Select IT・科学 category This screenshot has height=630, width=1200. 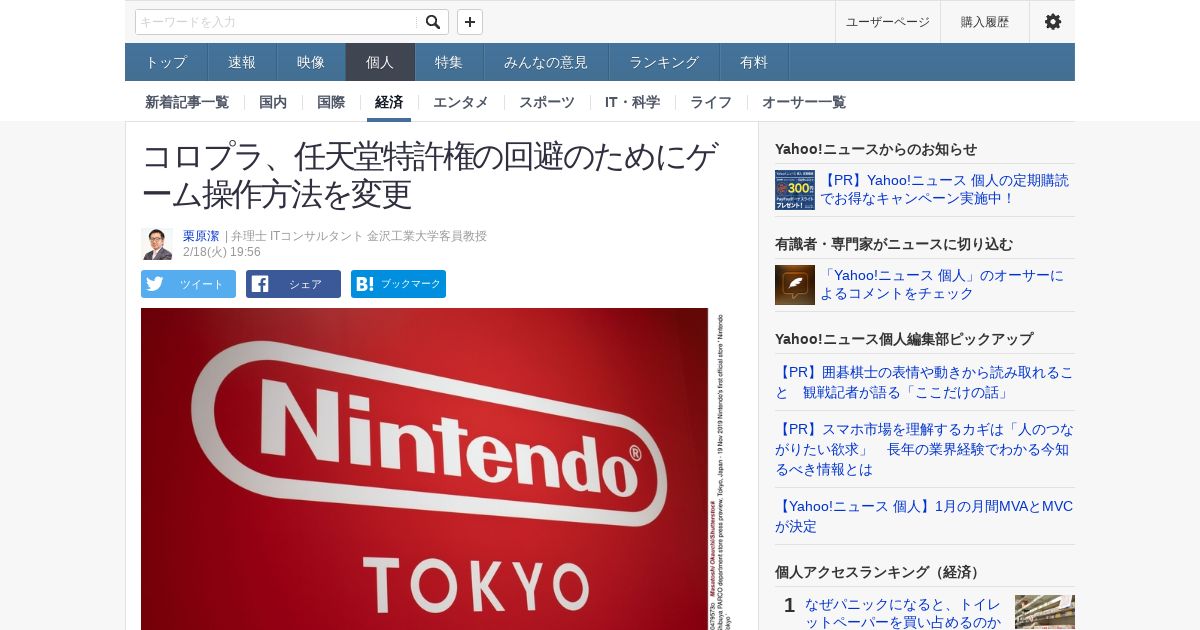pos(632,102)
